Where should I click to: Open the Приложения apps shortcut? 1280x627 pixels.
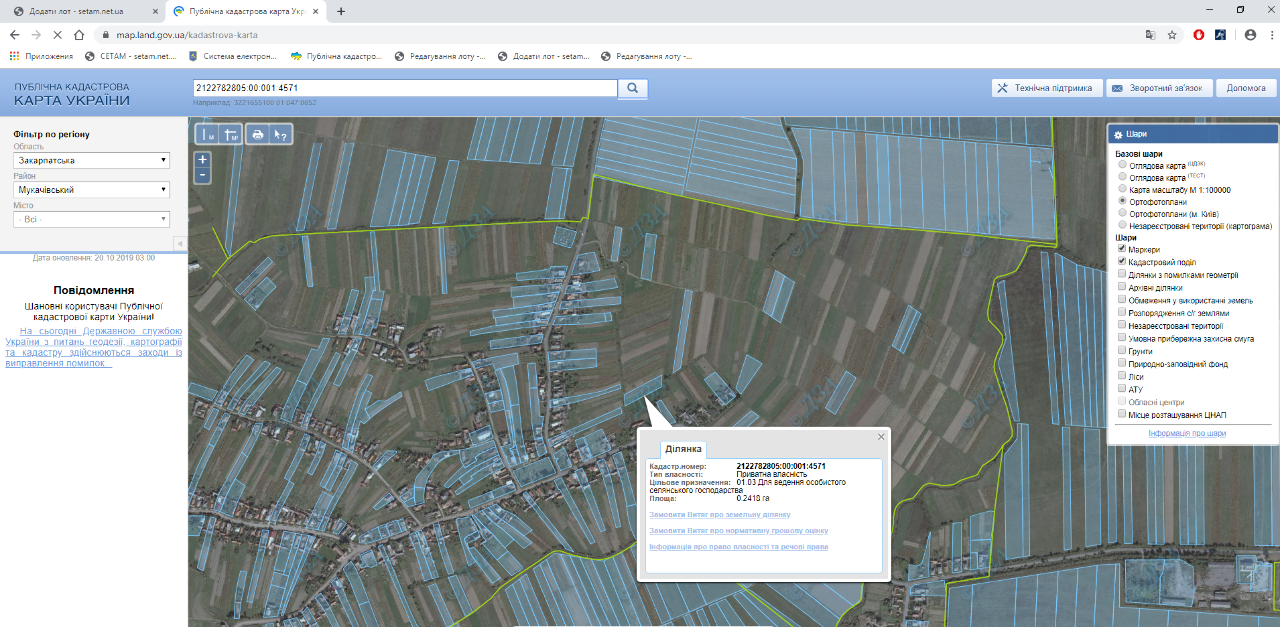[42, 56]
